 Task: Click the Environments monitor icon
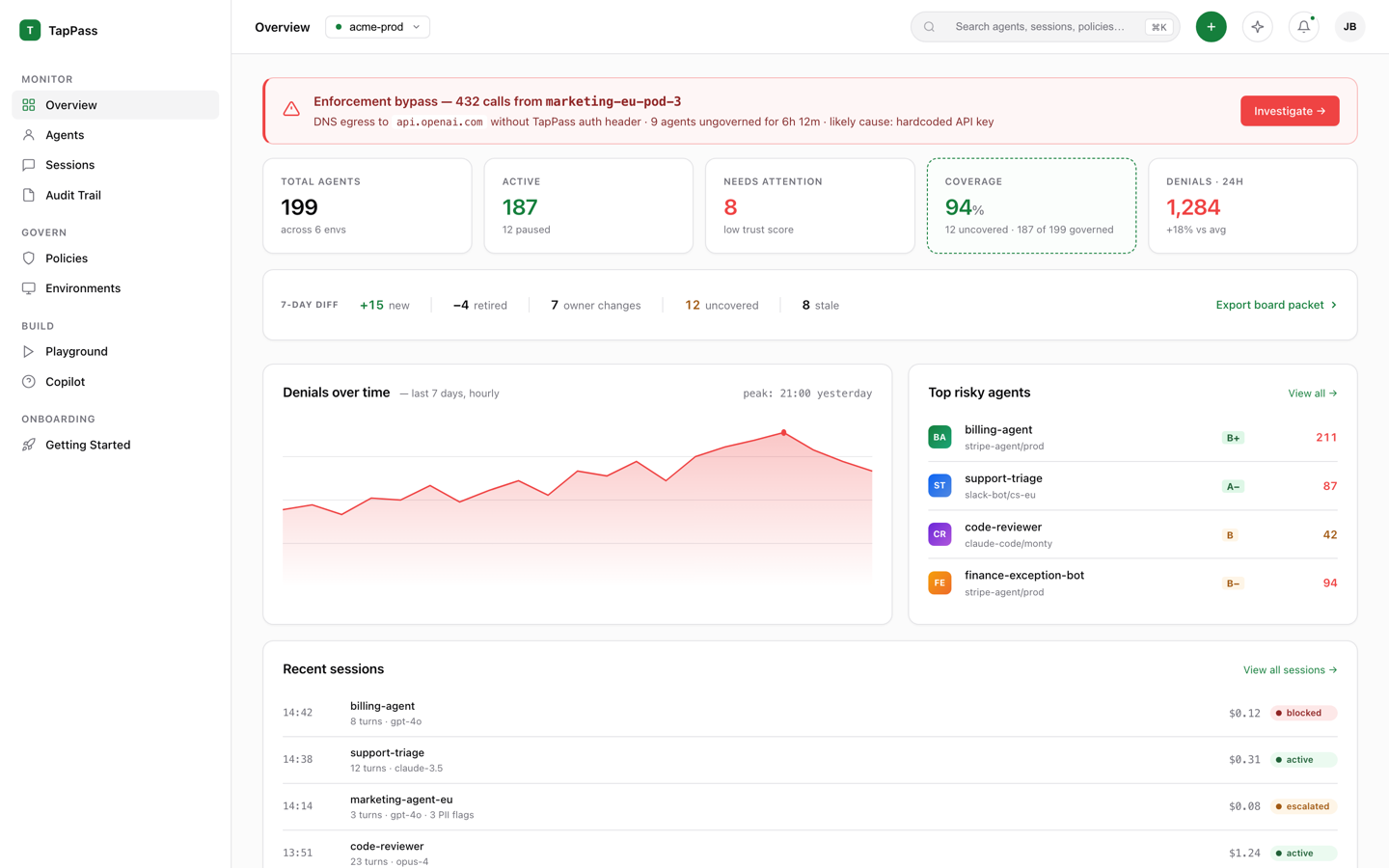(29, 288)
